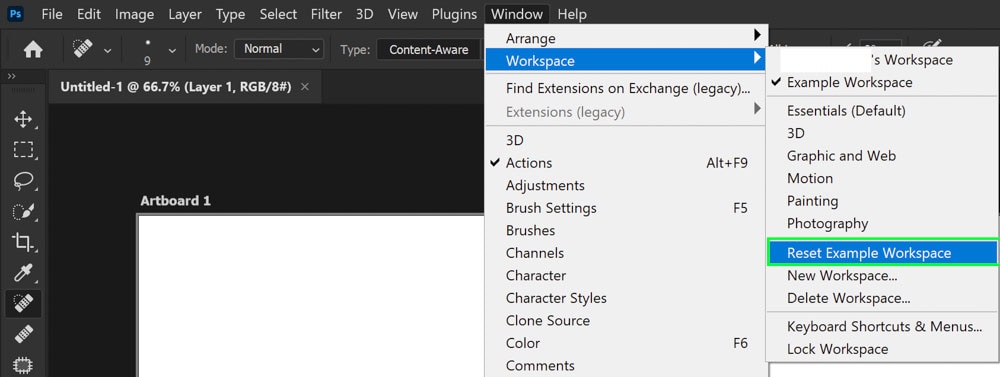
Task: Show the Character Styles panel
Action: click(626, 298)
